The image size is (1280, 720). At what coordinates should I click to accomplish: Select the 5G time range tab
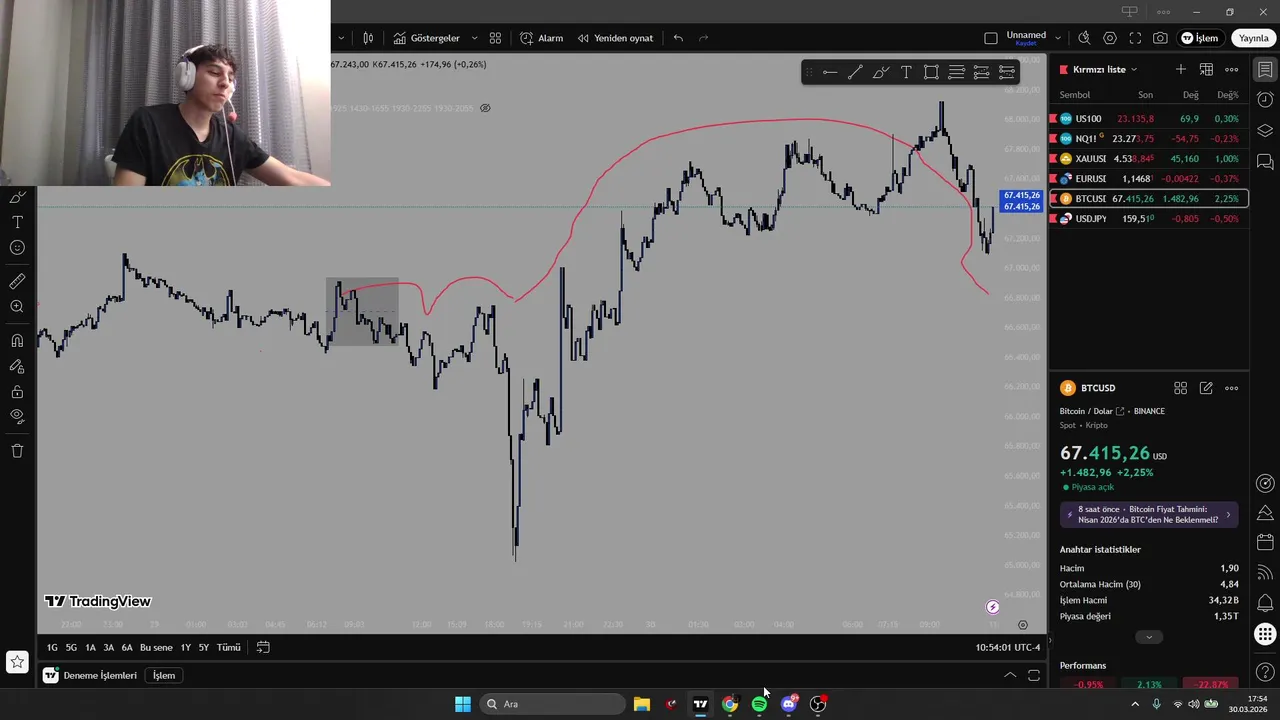[x=71, y=648]
